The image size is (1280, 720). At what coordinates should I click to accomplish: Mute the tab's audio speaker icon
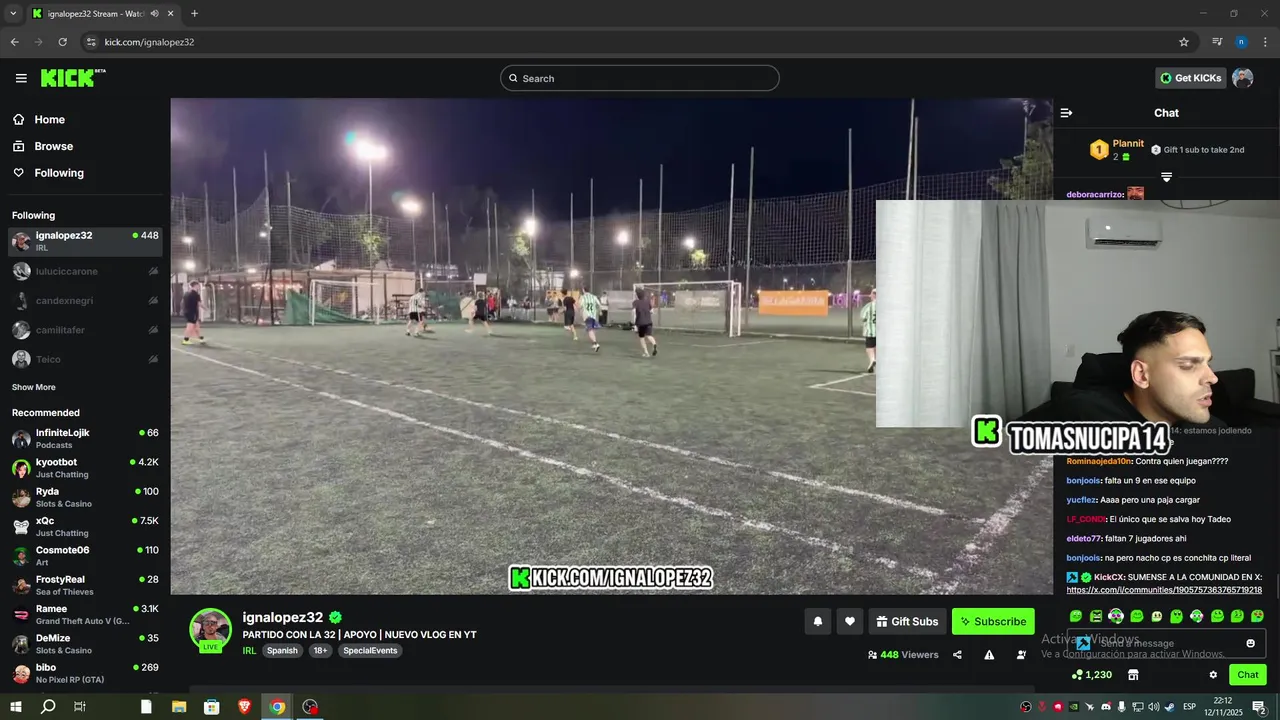(x=154, y=14)
